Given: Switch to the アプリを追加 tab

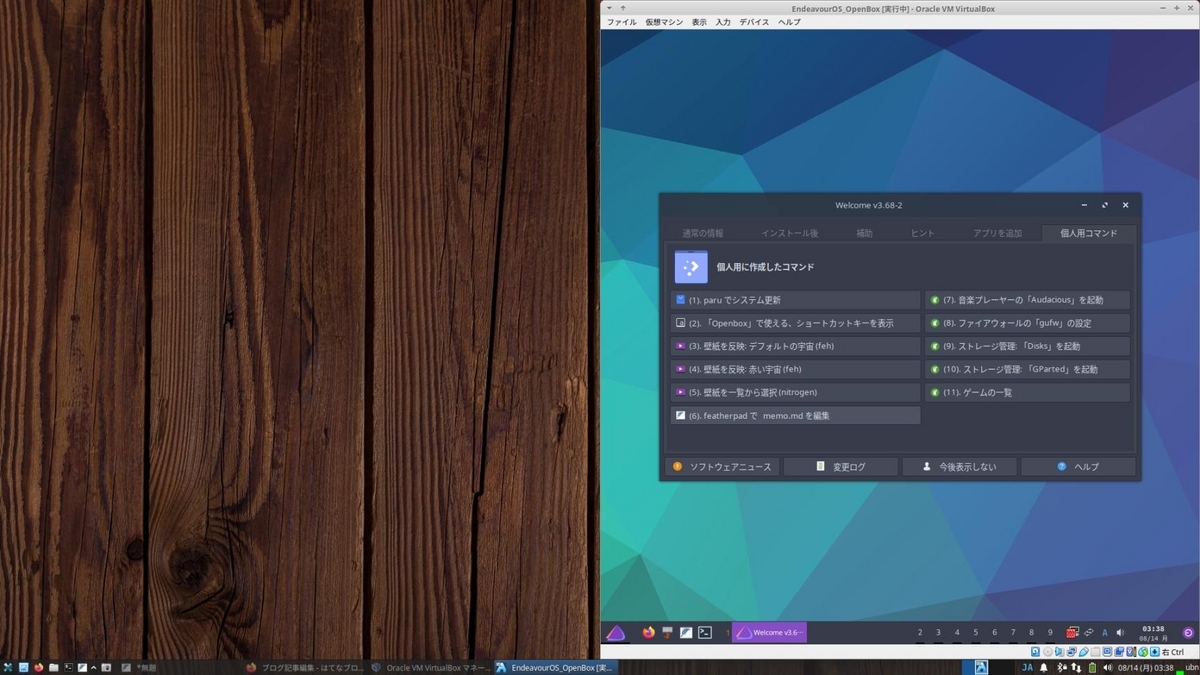Looking at the screenshot, I should tap(997, 233).
